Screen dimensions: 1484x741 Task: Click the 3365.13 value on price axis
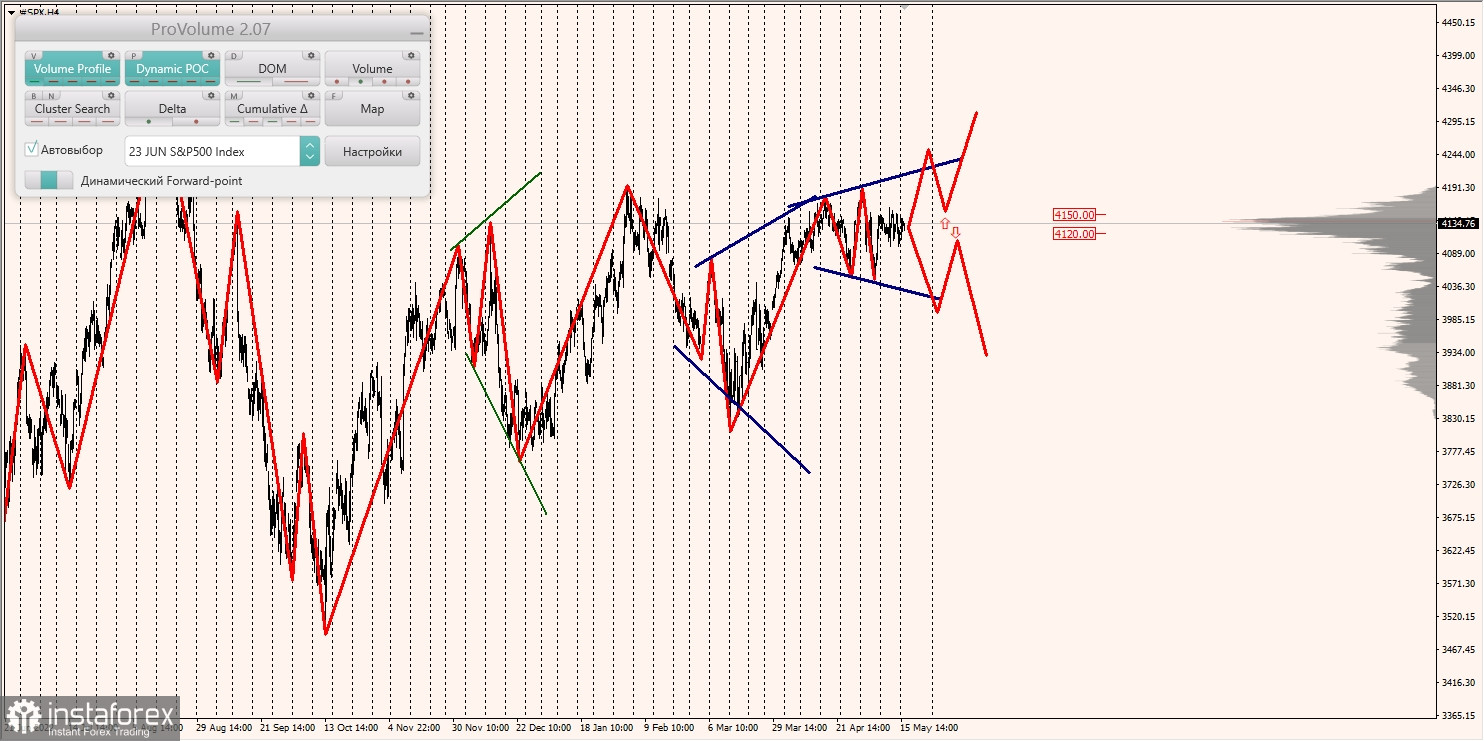tap(1458, 715)
